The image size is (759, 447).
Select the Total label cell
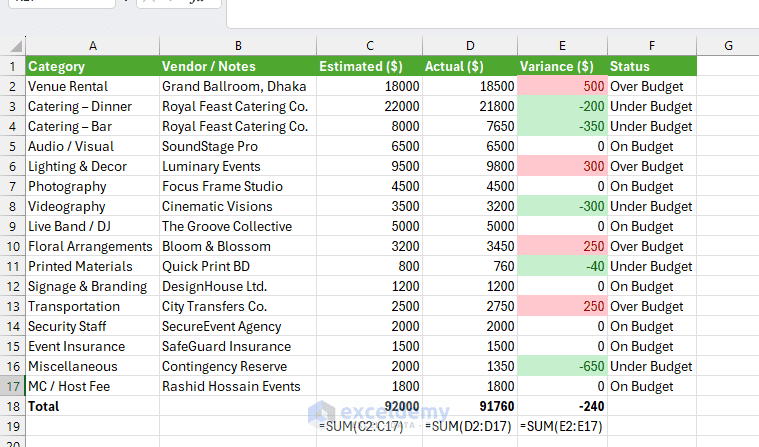92,406
